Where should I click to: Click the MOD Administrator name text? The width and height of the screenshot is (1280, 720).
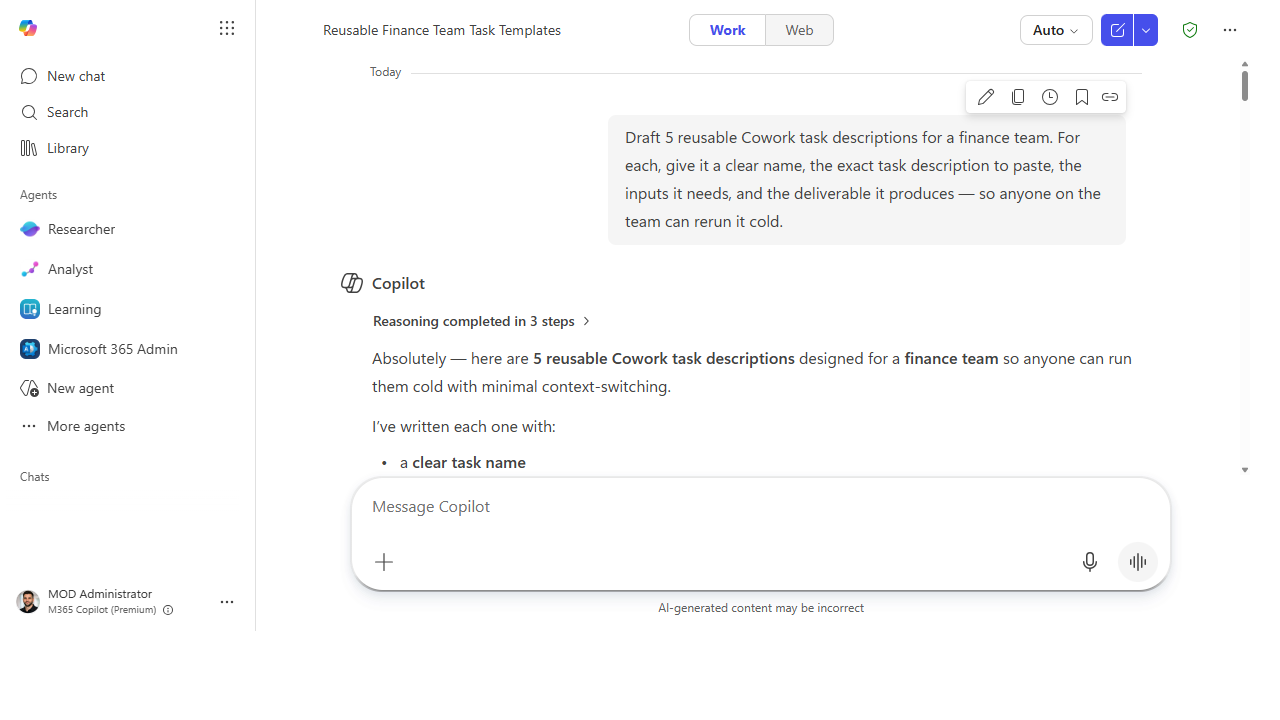point(100,594)
